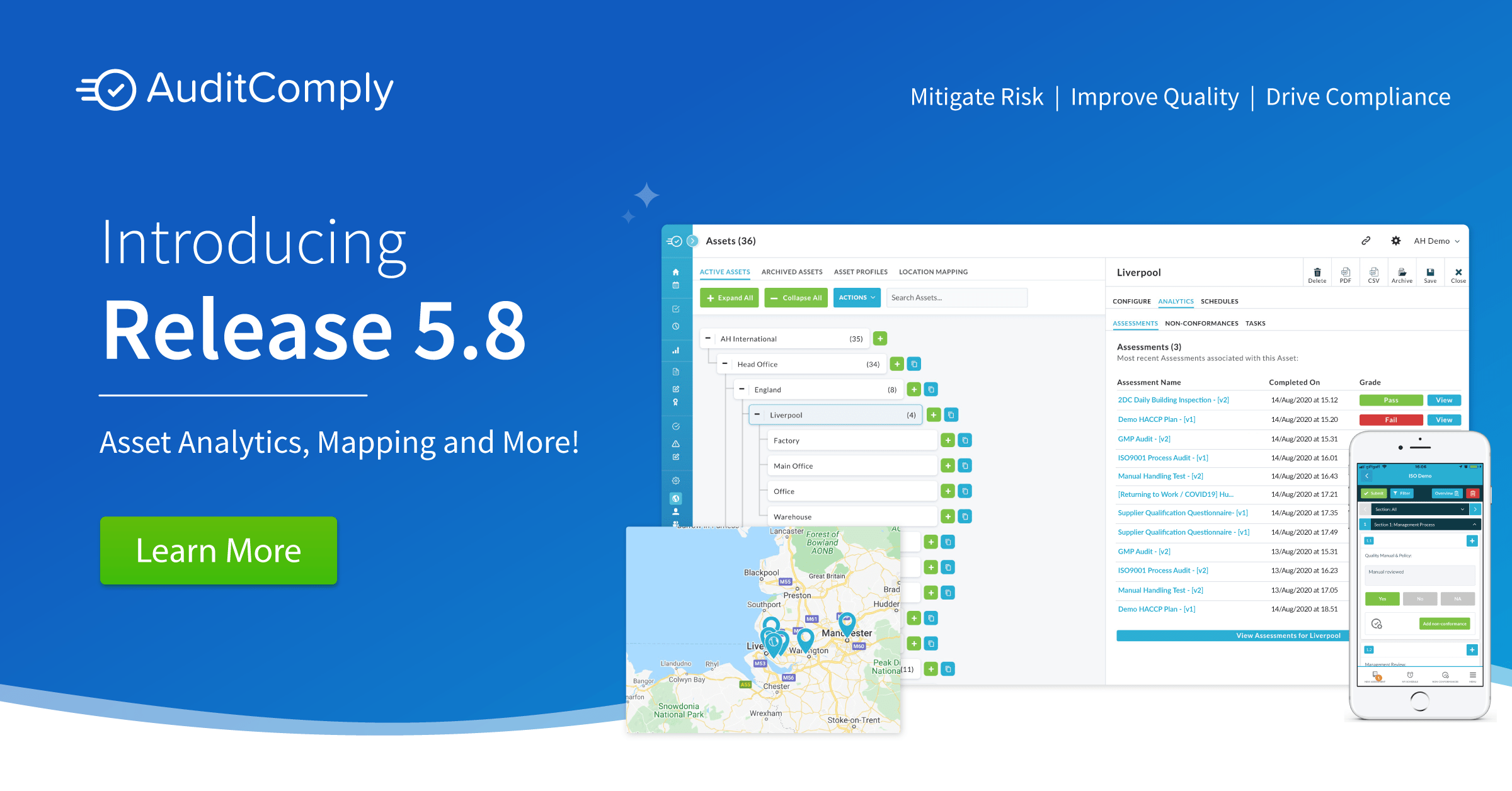
Task: Select No answer on the phone
Action: (1420, 599)
